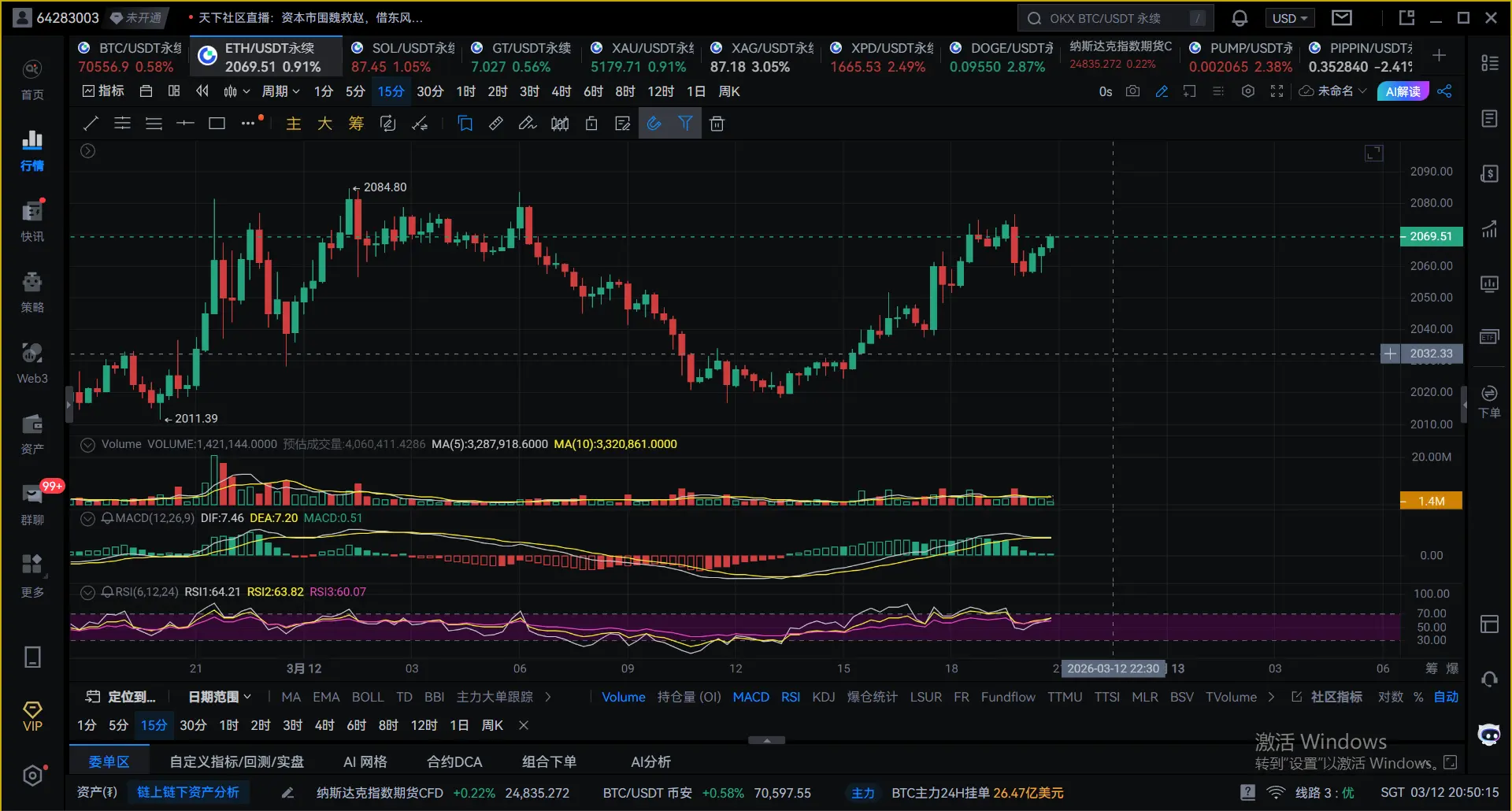Click the 2026-03-12 22:30 time axis marker
This screenshot has height=811, width=1512.
pyautogui.click(x=1113, y=668)
